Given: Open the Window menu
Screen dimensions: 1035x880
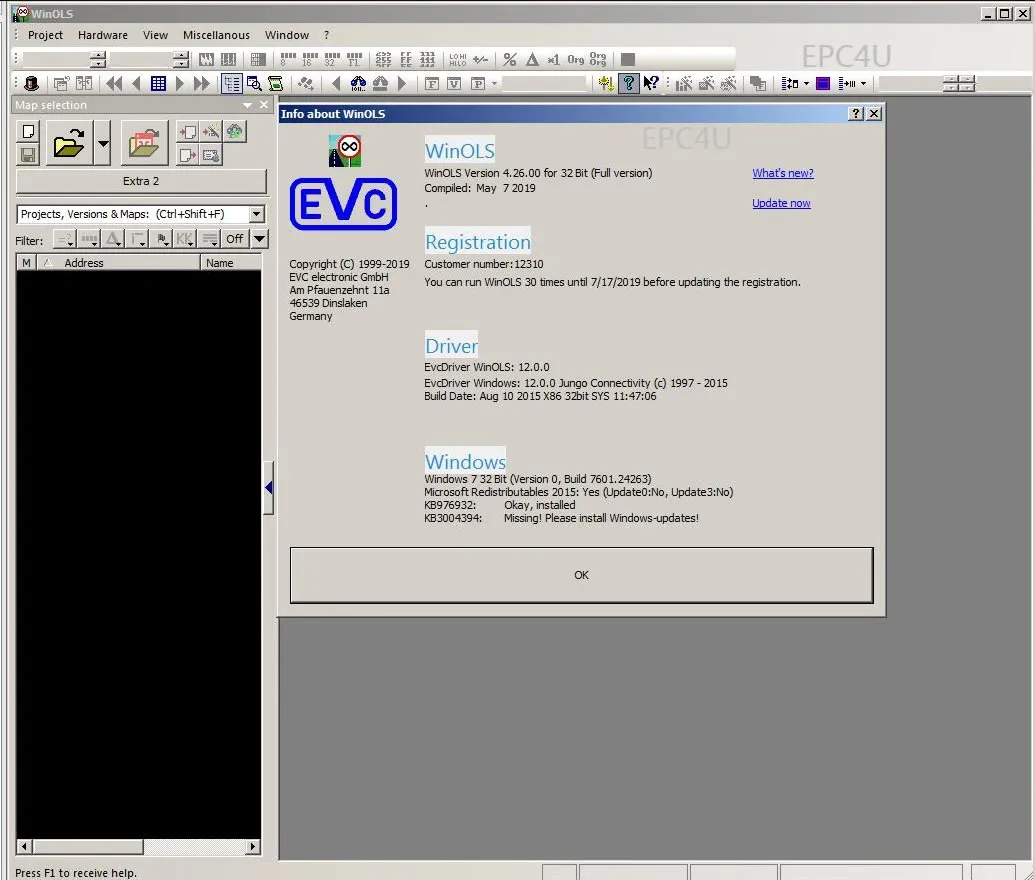Looking at the screenshot, I should tap(286, 35).
